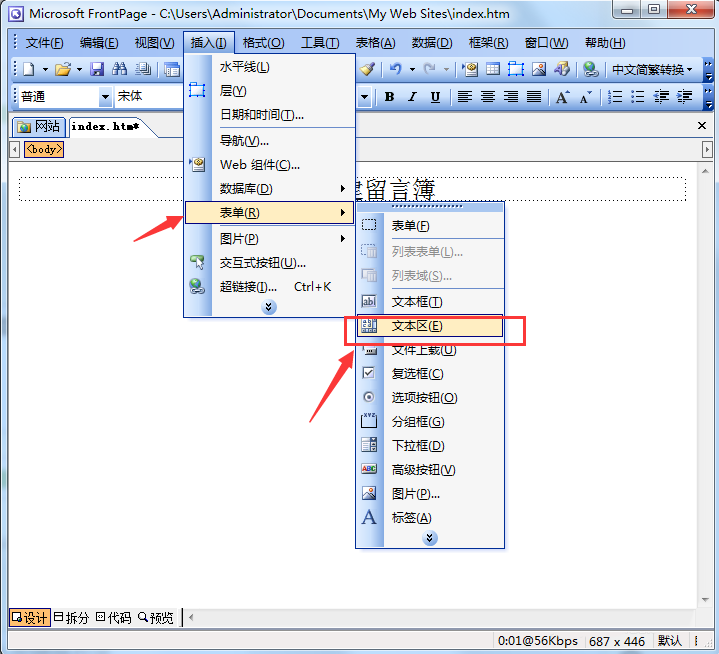Switch to 代码 view

coord(114,617)
